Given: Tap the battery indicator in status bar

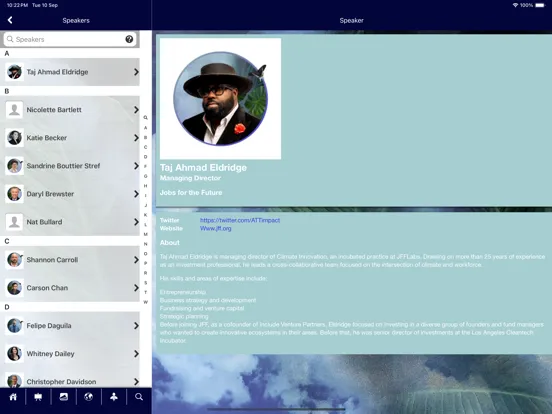Looking at the screenshot, I should pos(540,5).
